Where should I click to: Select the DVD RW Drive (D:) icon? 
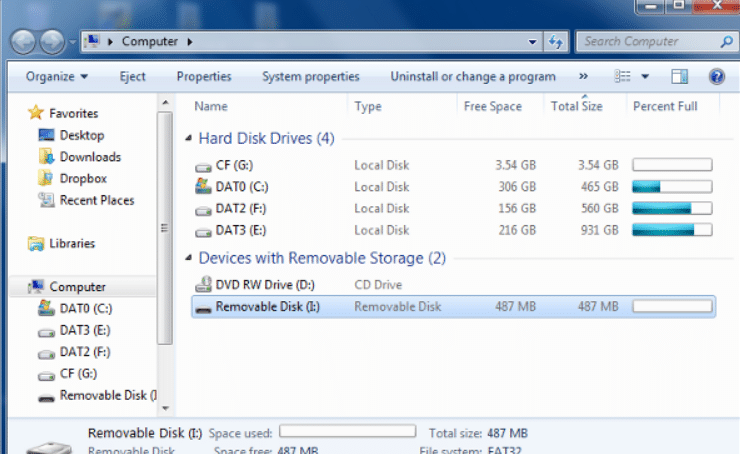[203, 284]
